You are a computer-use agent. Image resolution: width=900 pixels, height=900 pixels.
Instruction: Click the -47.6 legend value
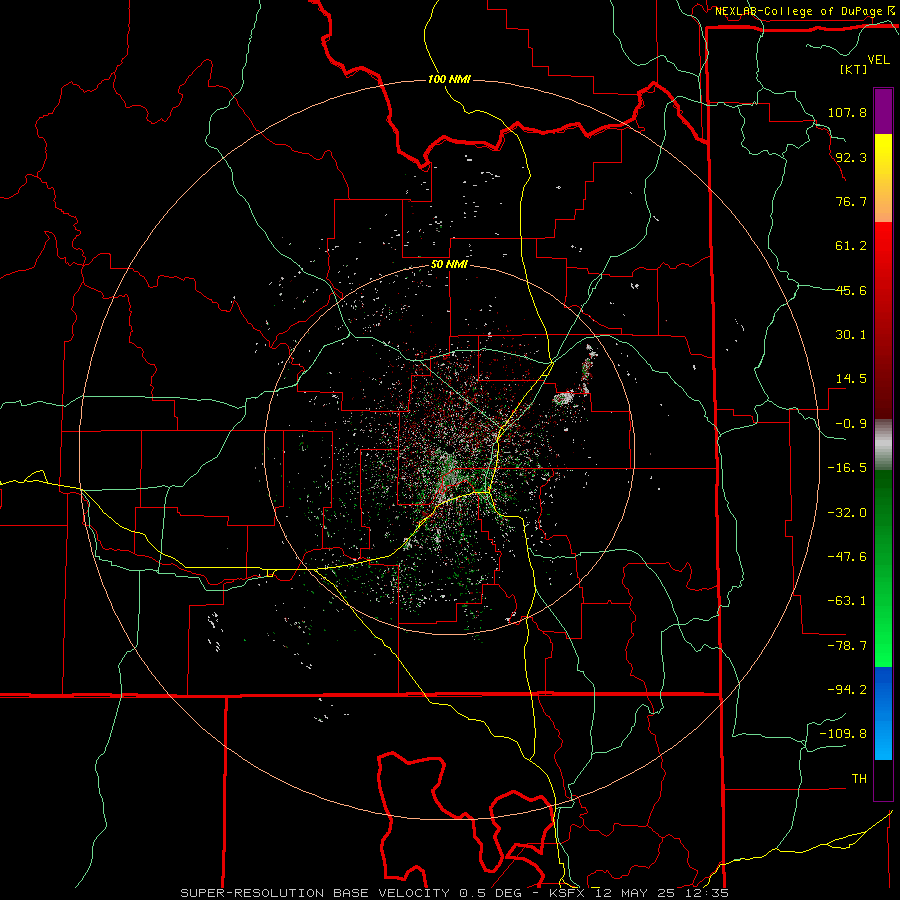(x=847, y=557)
